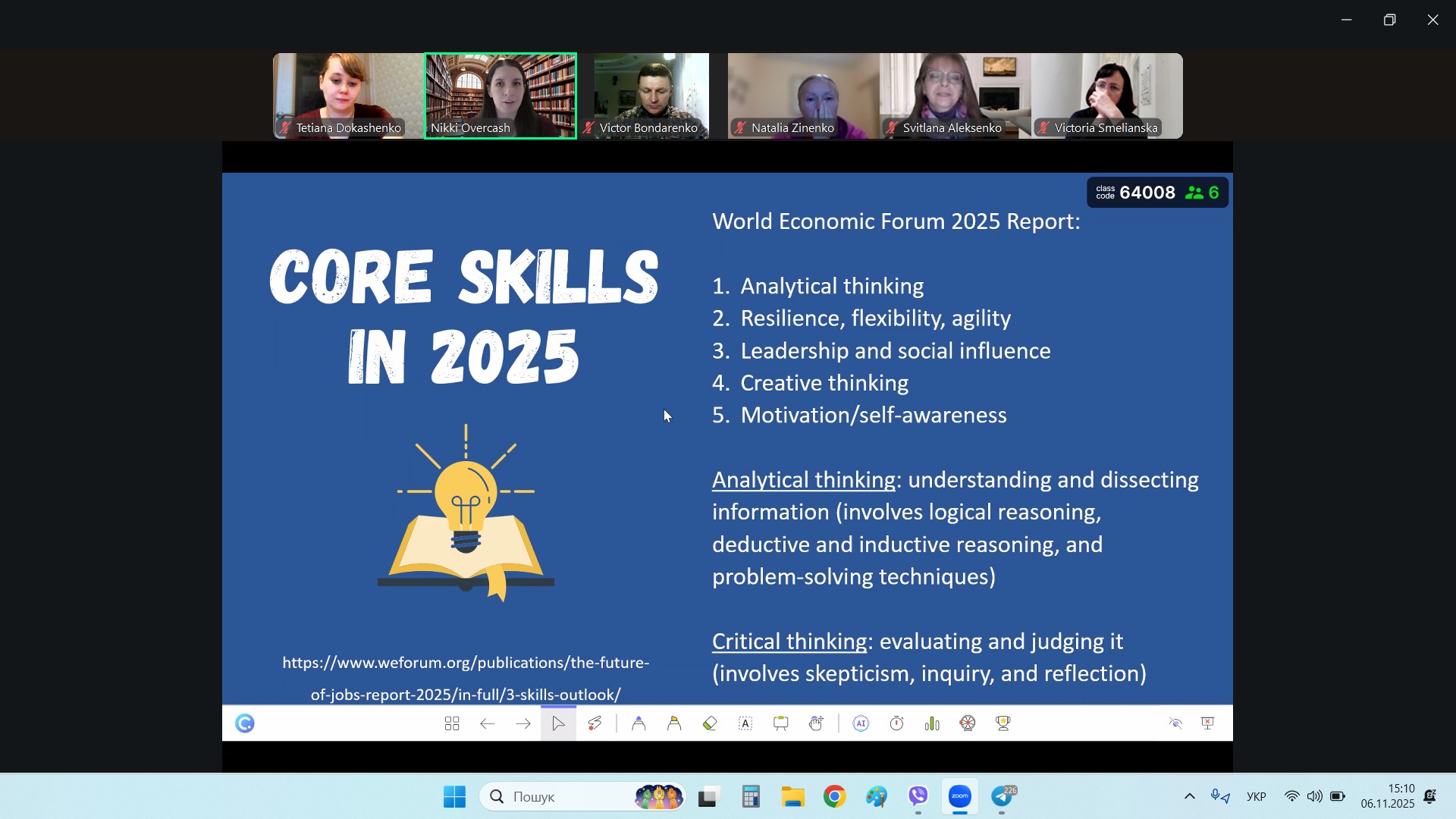End the slideshow presentation
Image resolution: width=1456 pixels, height=819 pixels.
pyautogui.click(x=1209, y=724)
